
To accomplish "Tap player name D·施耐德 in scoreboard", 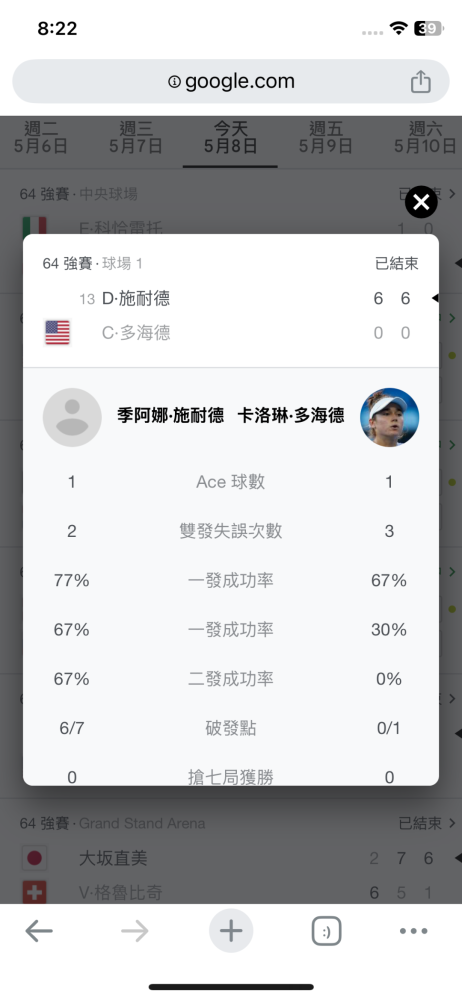I will coord(136,298).
